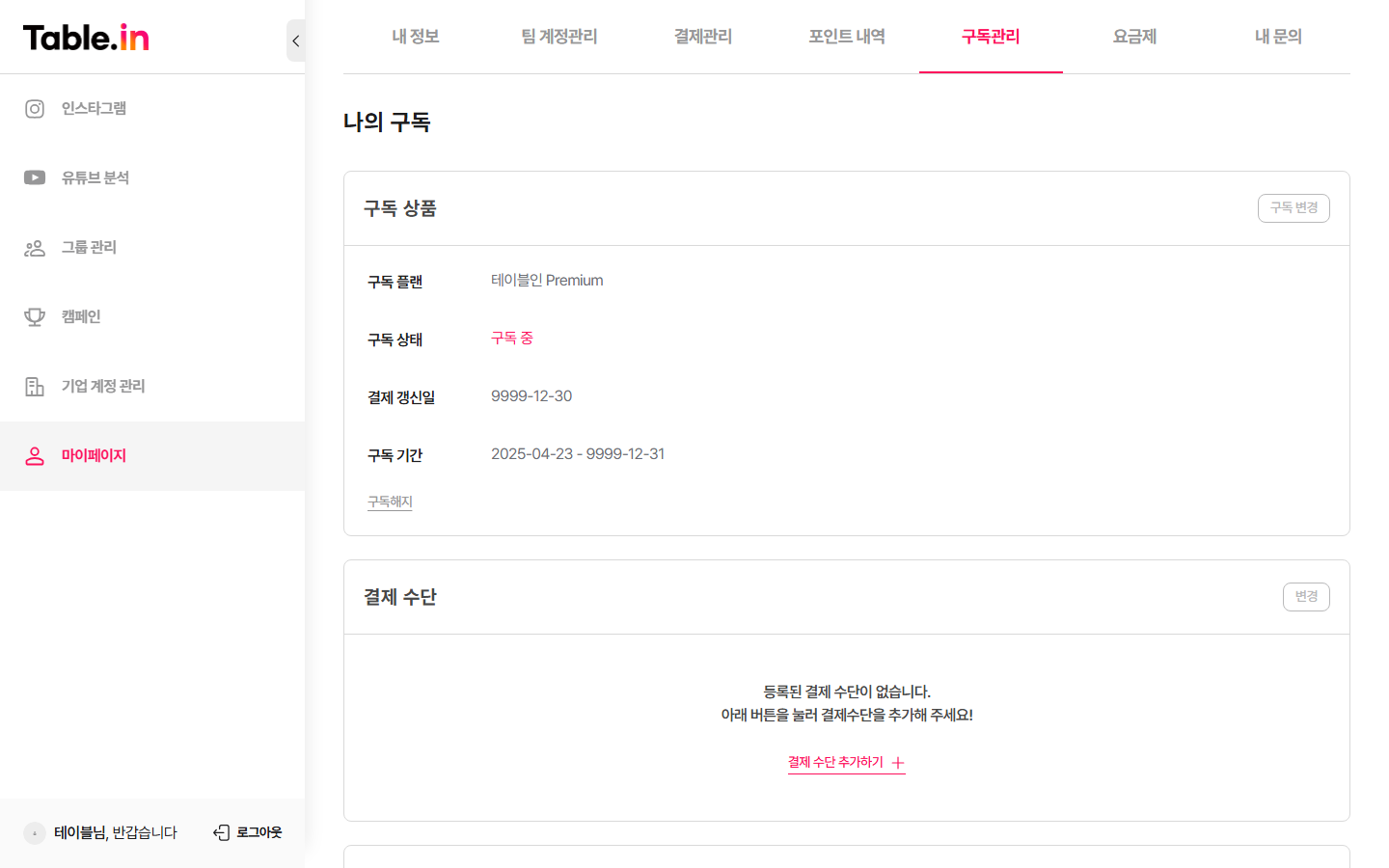Image resolution: width=1389 pixels, height=868 pixels.
Task: Switch to the 팀 계정관리 tab
Action: tap(559, 37)
